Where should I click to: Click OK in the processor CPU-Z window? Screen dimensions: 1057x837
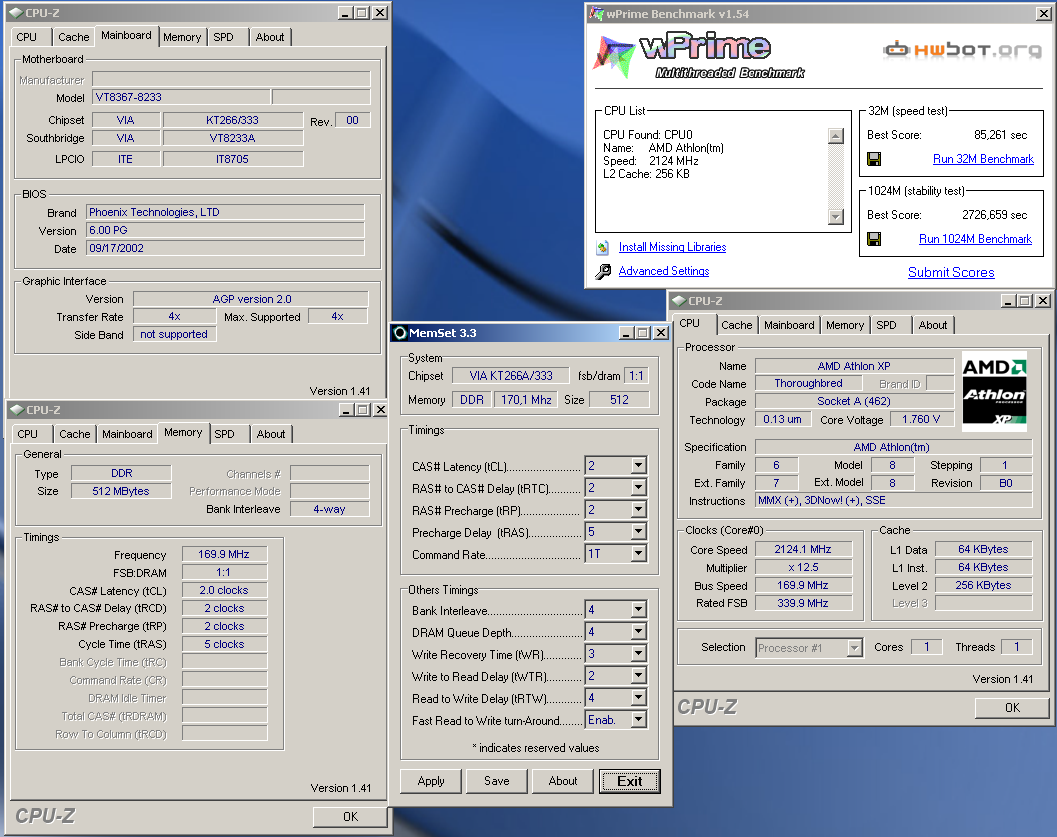[x=1012, y=708]
